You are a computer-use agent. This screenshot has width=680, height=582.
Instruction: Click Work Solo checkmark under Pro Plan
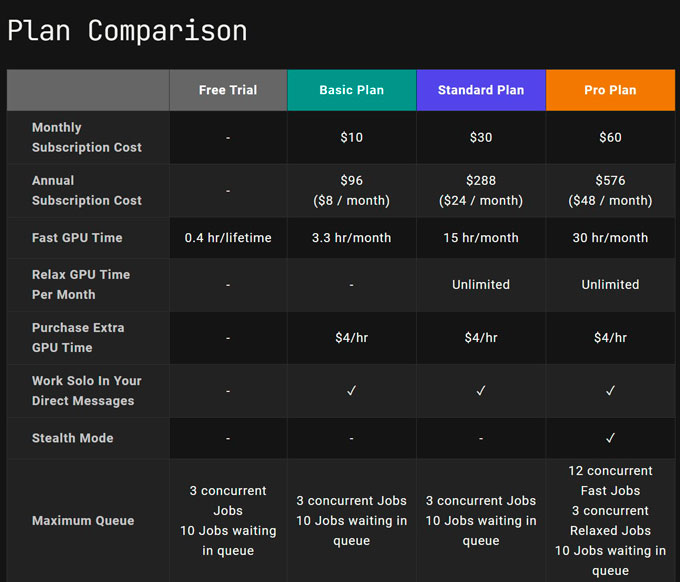[x=610, y=391]
